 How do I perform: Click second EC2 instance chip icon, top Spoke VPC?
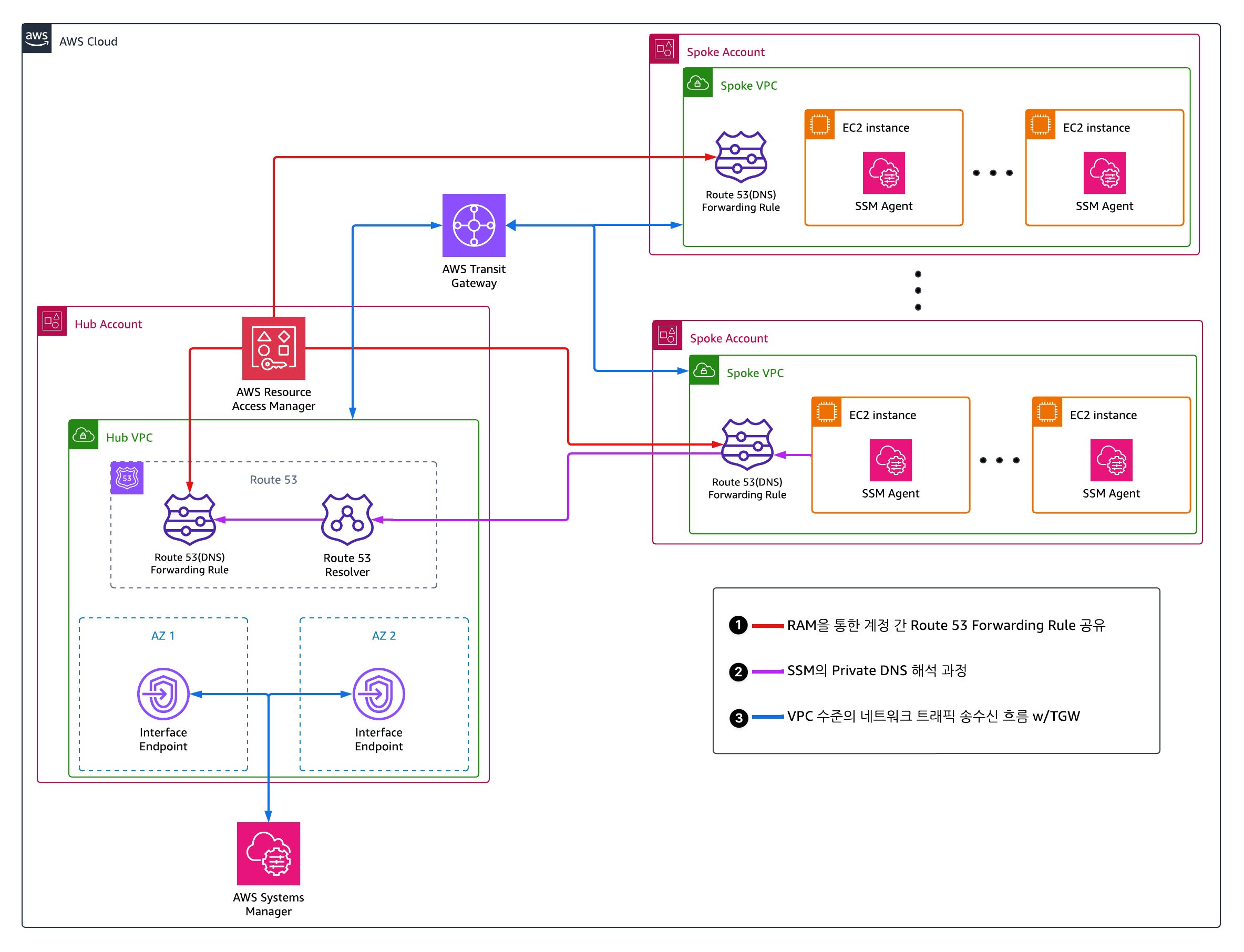tap(1041, 125)
